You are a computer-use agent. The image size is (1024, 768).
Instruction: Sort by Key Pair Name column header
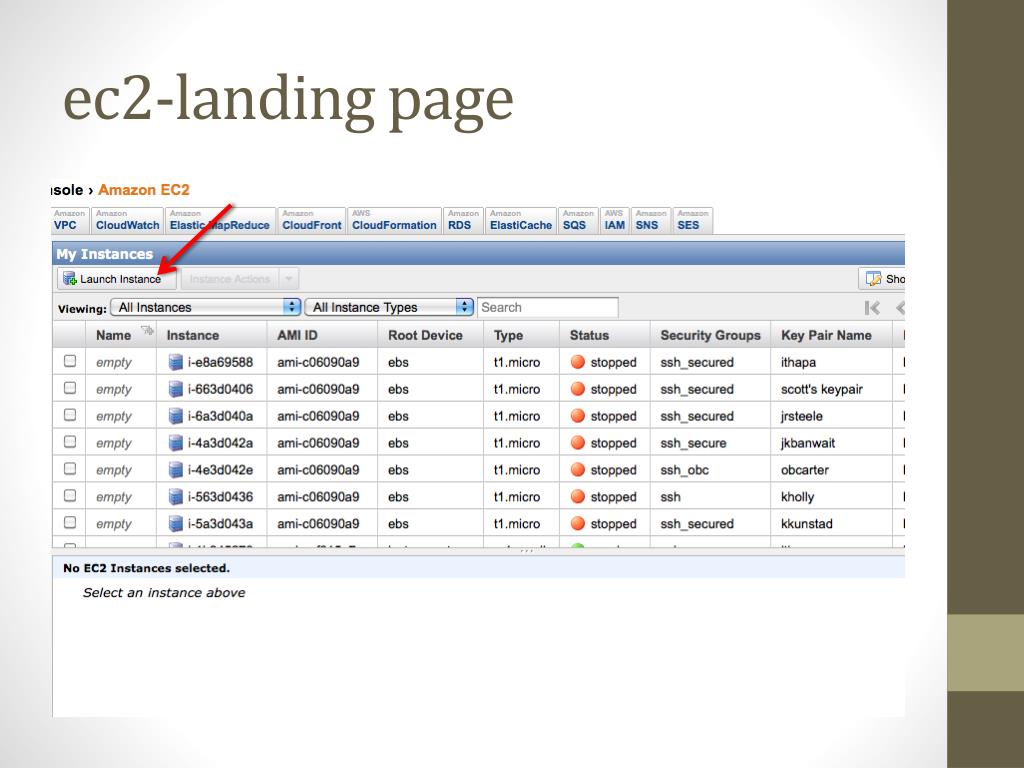click(831, 335)
